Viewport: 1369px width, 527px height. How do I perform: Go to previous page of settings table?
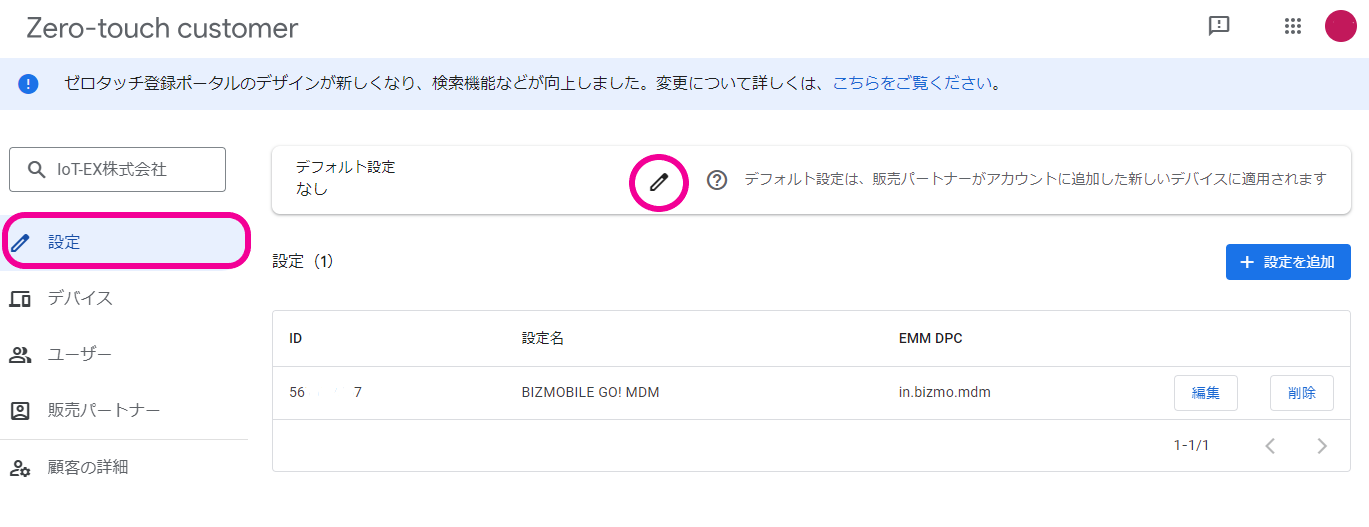coord(1270,446)
